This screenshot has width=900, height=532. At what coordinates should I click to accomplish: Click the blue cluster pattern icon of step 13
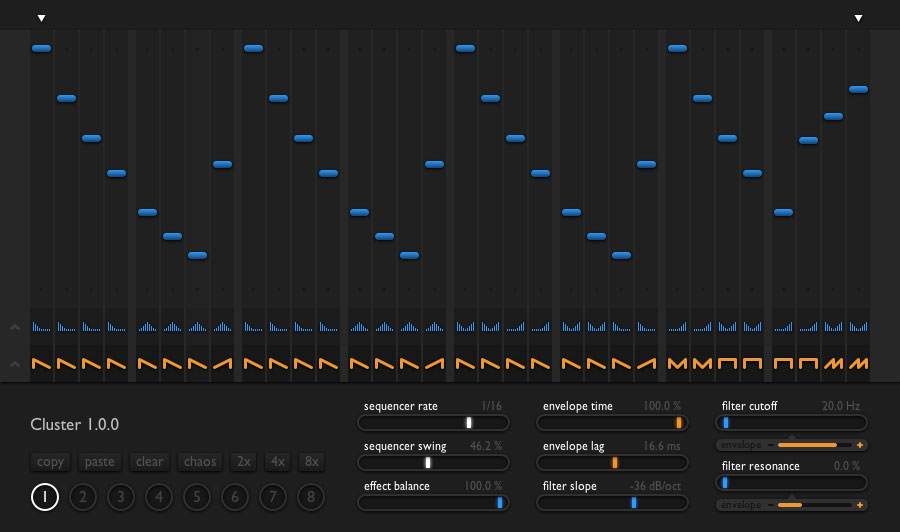click(359, 327)
